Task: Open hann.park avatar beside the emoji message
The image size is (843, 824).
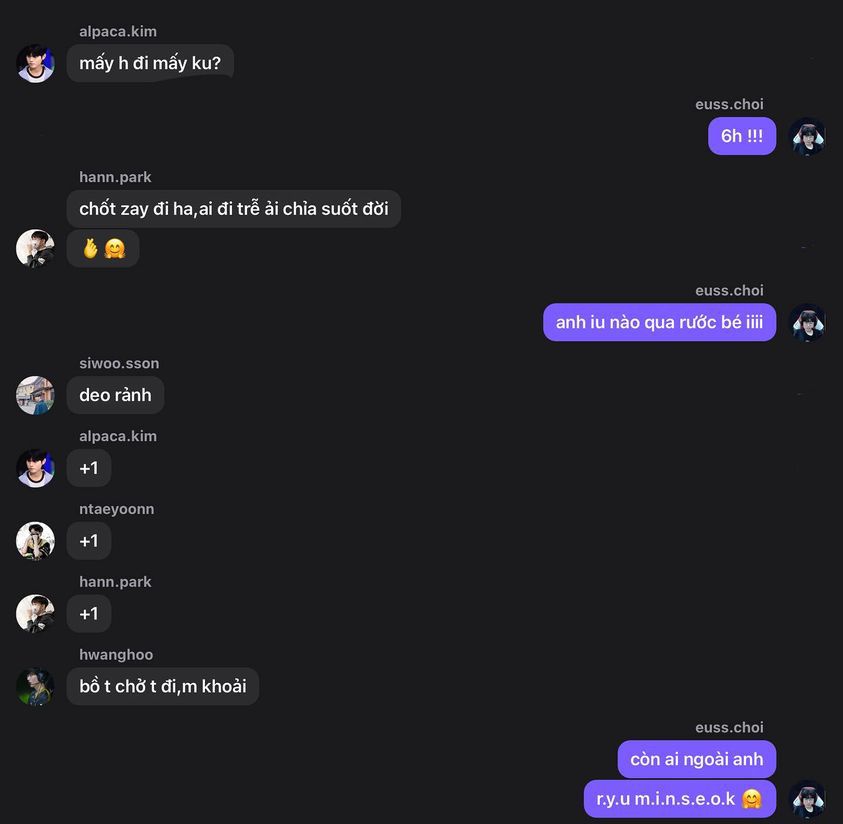Action: point(35,248)
